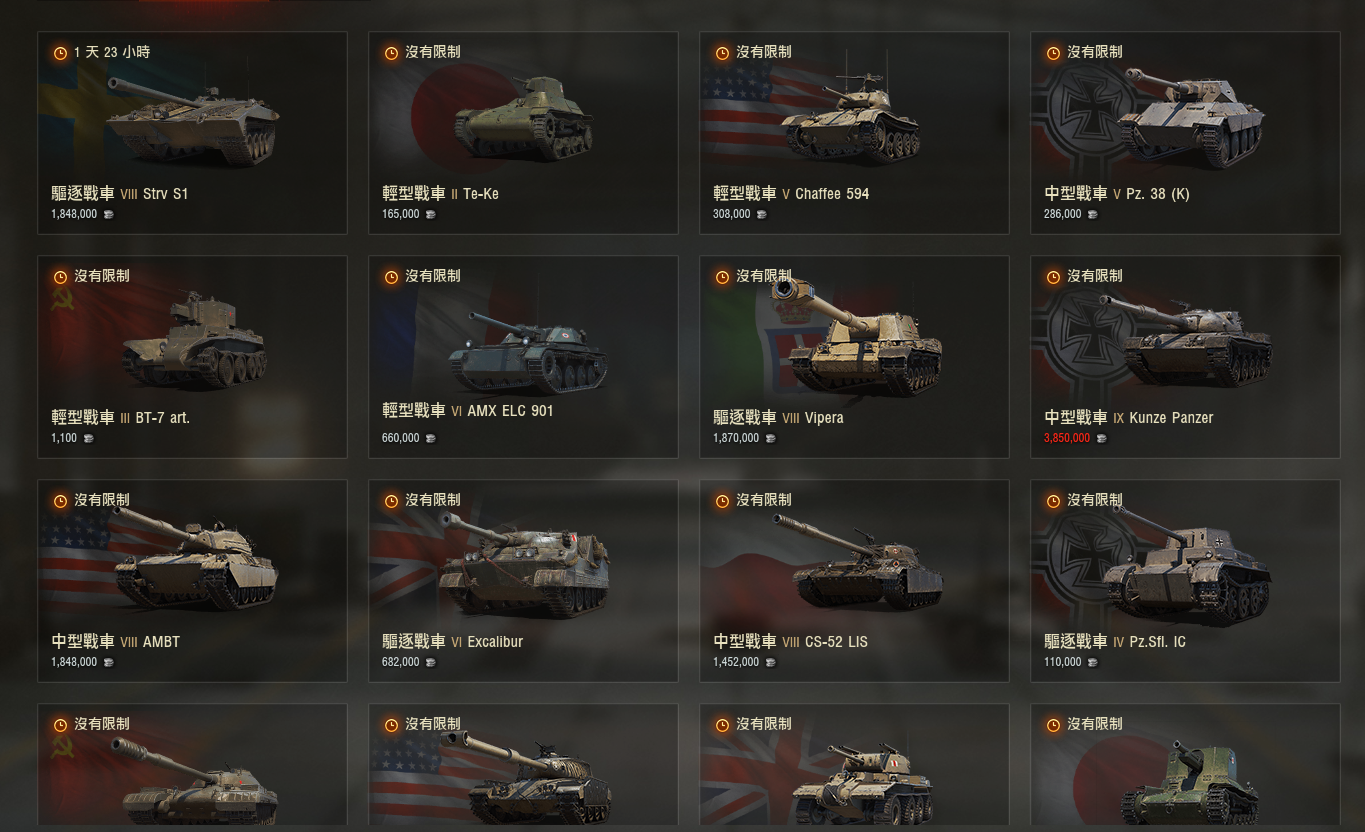
Task: Click the Excalibur tank name label
Action: 495,642
